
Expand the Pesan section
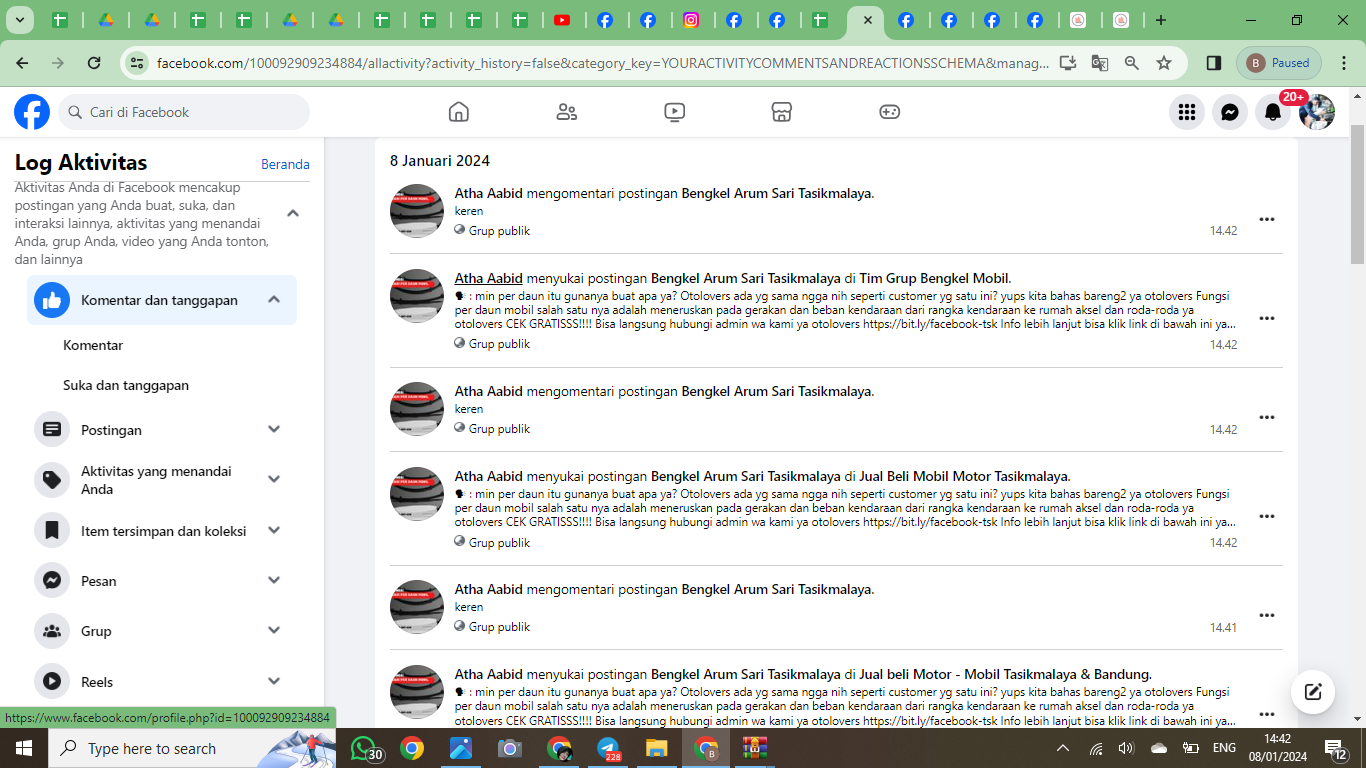click(x=274, y=581)
